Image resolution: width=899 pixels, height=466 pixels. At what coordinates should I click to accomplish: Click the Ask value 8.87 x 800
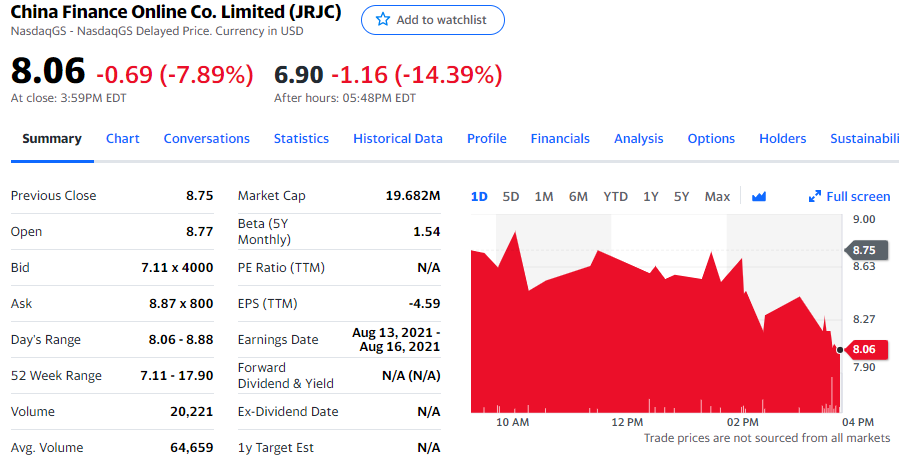pyautogui.click(x=181, y=304)
